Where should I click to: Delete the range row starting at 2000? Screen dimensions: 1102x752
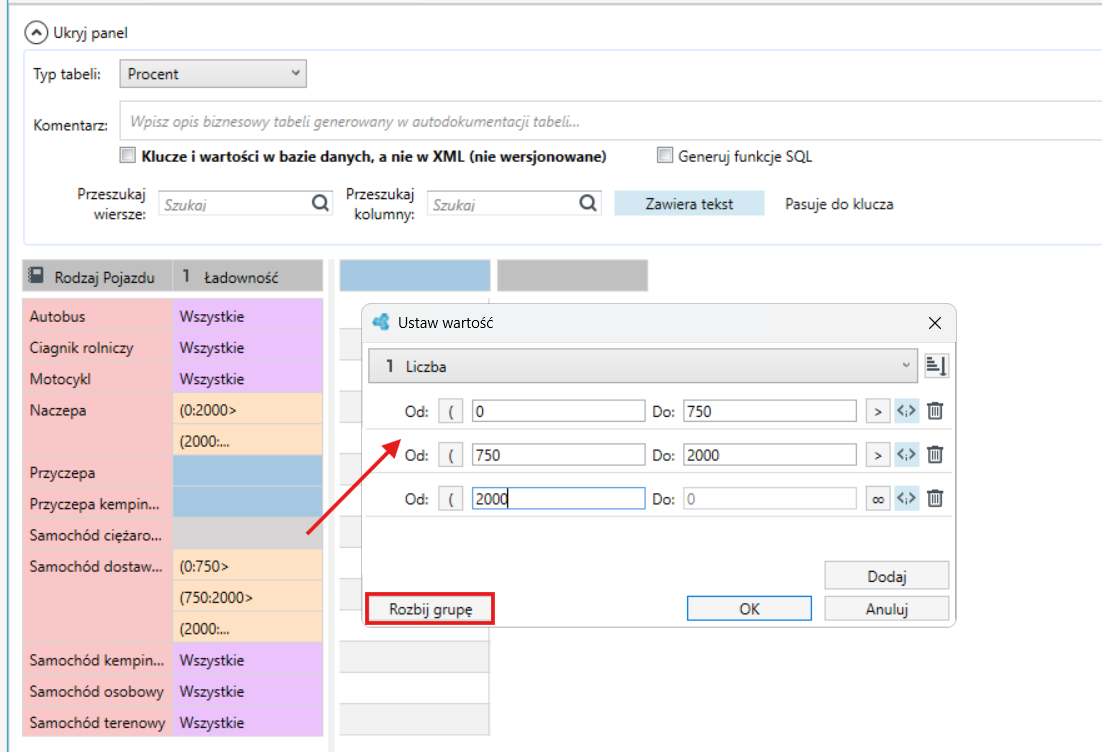click(x=935, y=498)
